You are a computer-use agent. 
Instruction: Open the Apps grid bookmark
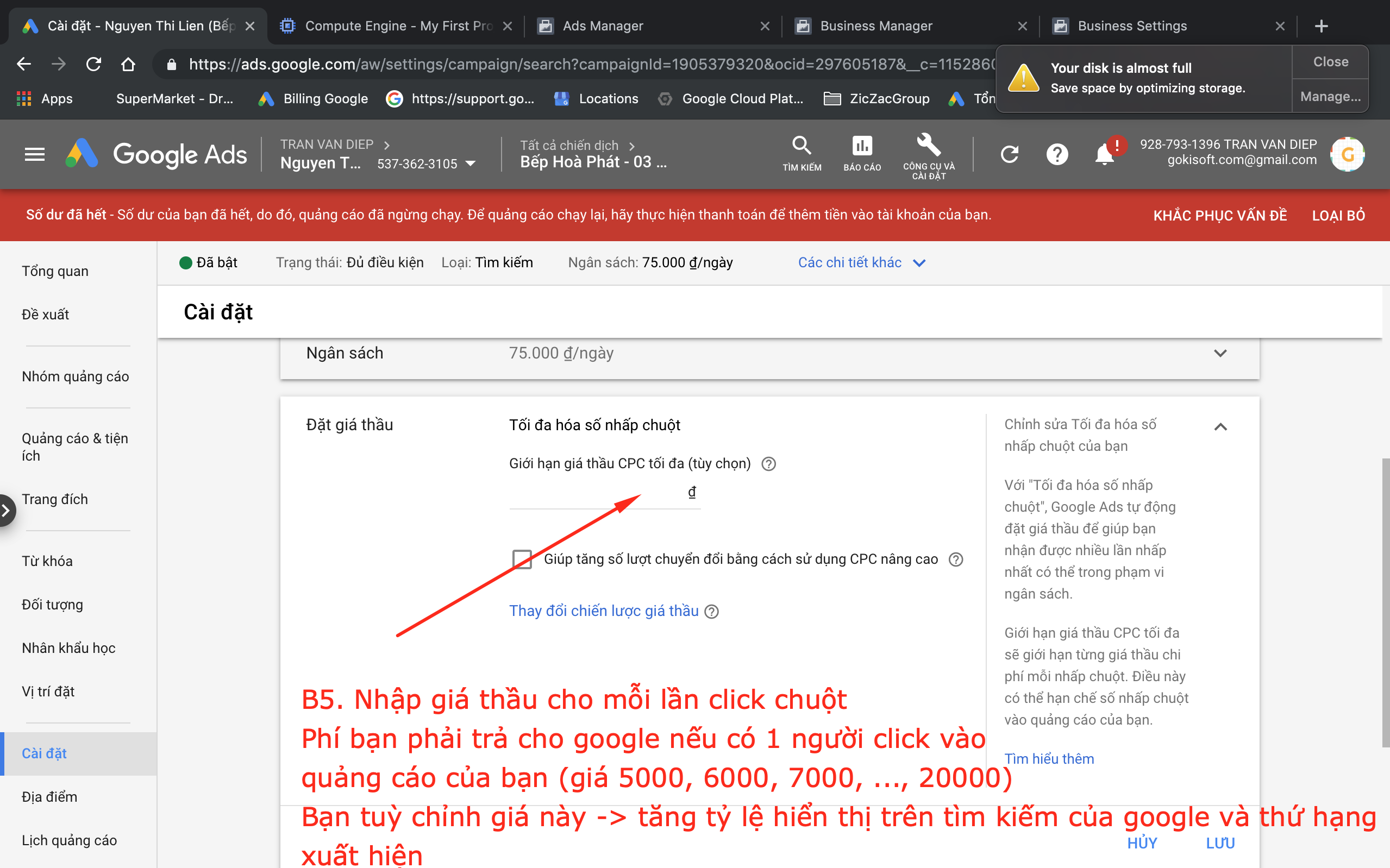click(45, 99)
